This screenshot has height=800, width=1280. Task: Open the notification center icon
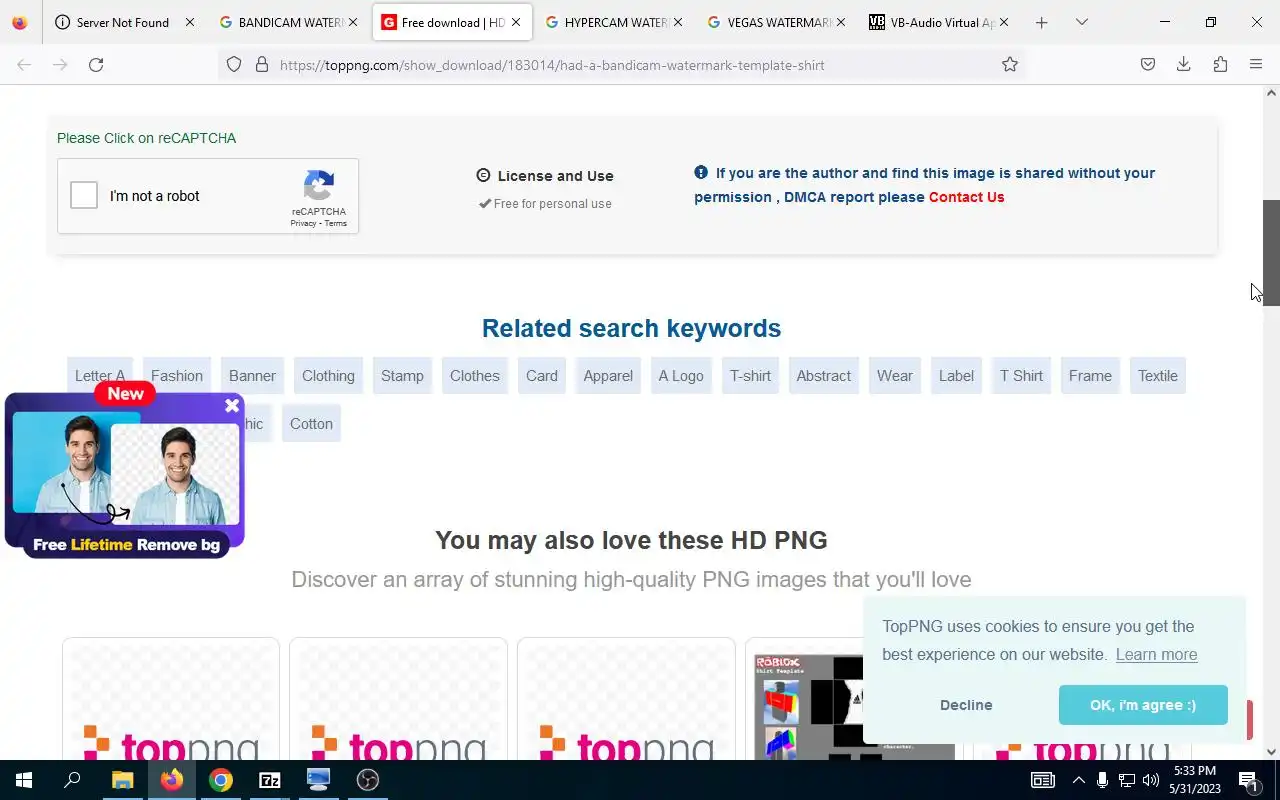click(x=1248, y=780)
